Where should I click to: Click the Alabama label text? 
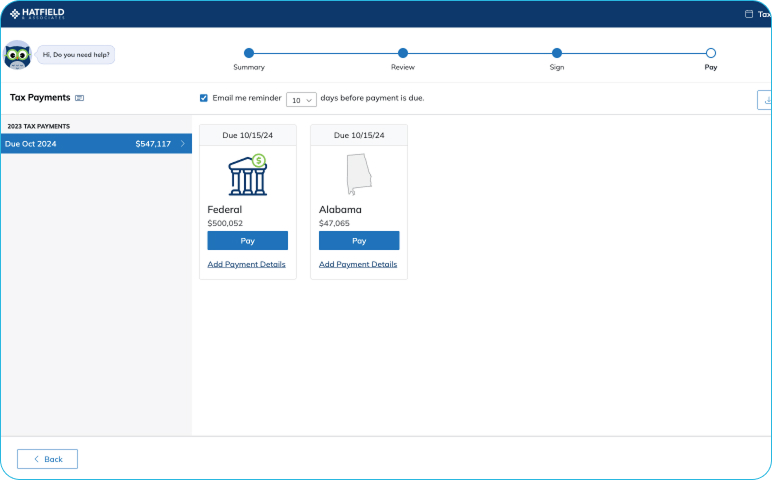click(340, 210)
